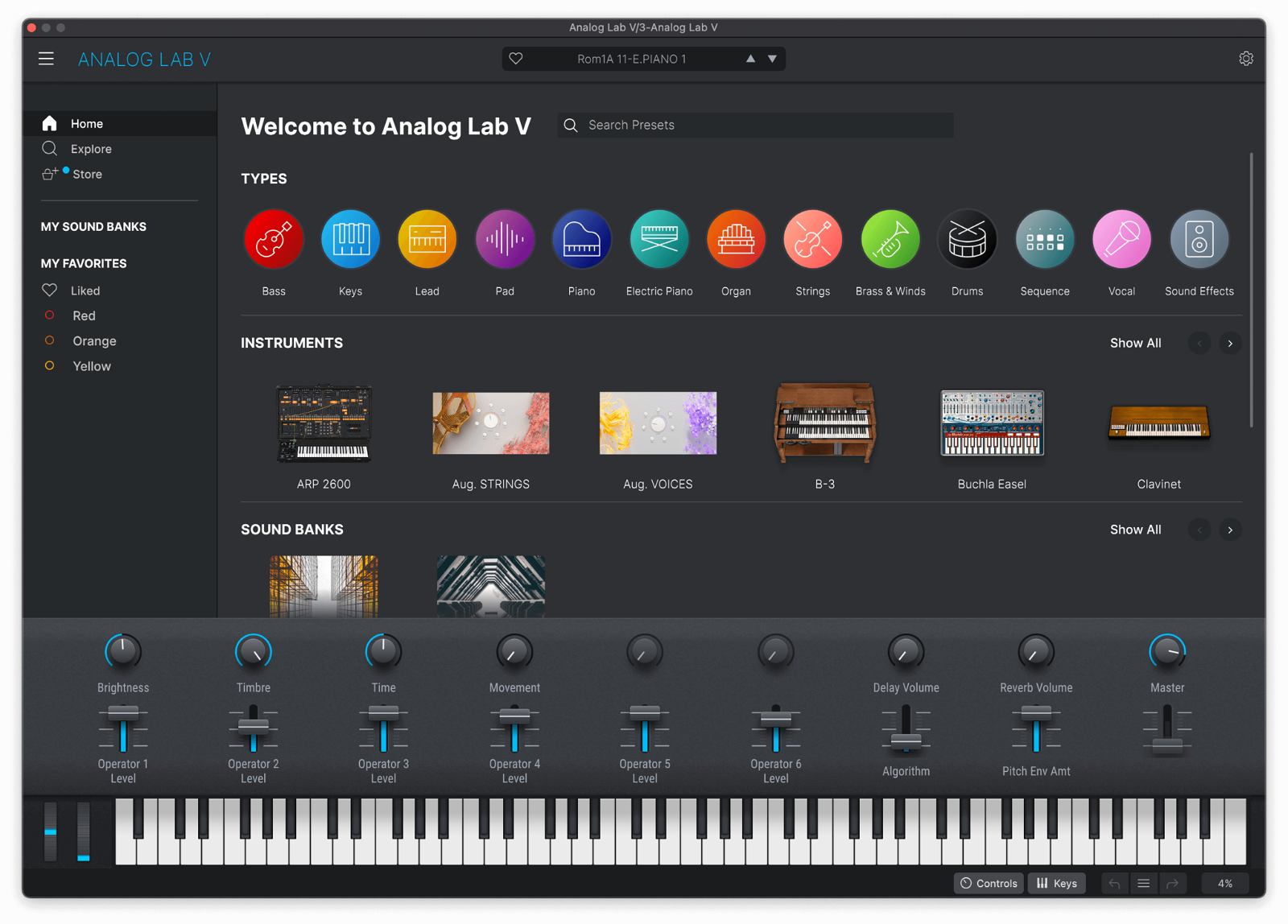
Task: Open the Buchla Easel instrument
Action: 992,423
